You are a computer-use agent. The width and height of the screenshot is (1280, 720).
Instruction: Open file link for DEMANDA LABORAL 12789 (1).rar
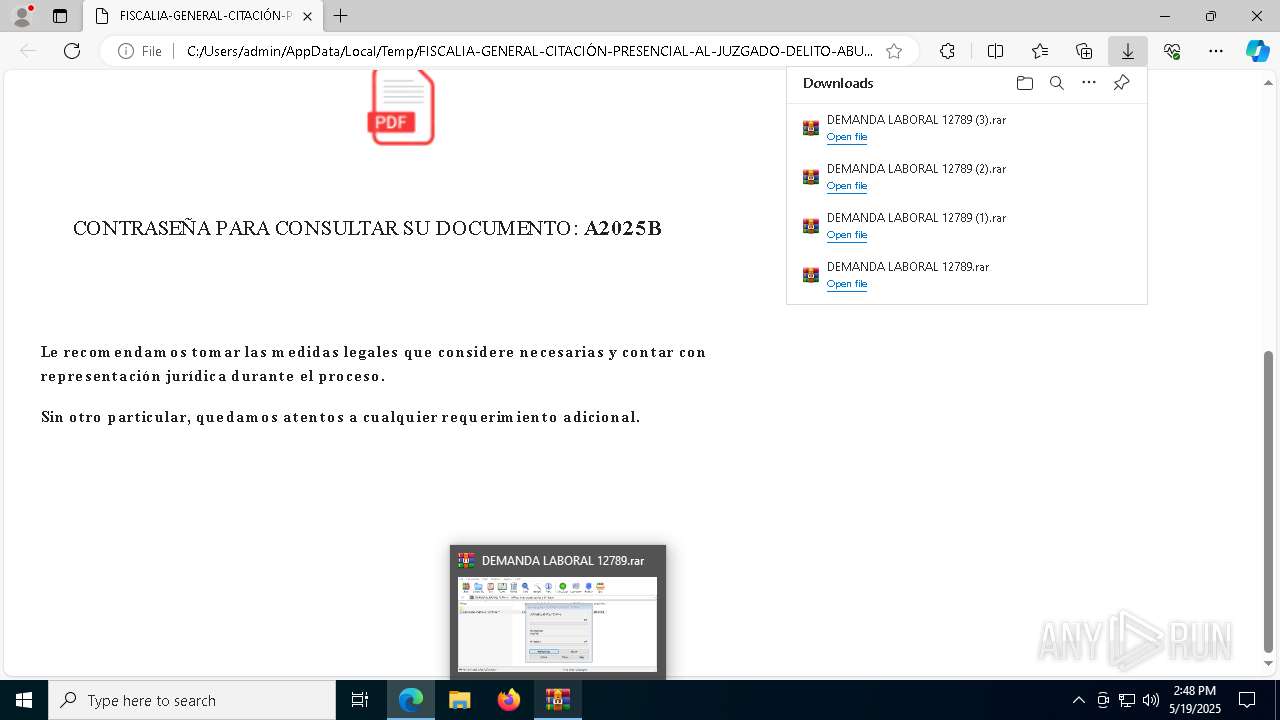point(846,235)
